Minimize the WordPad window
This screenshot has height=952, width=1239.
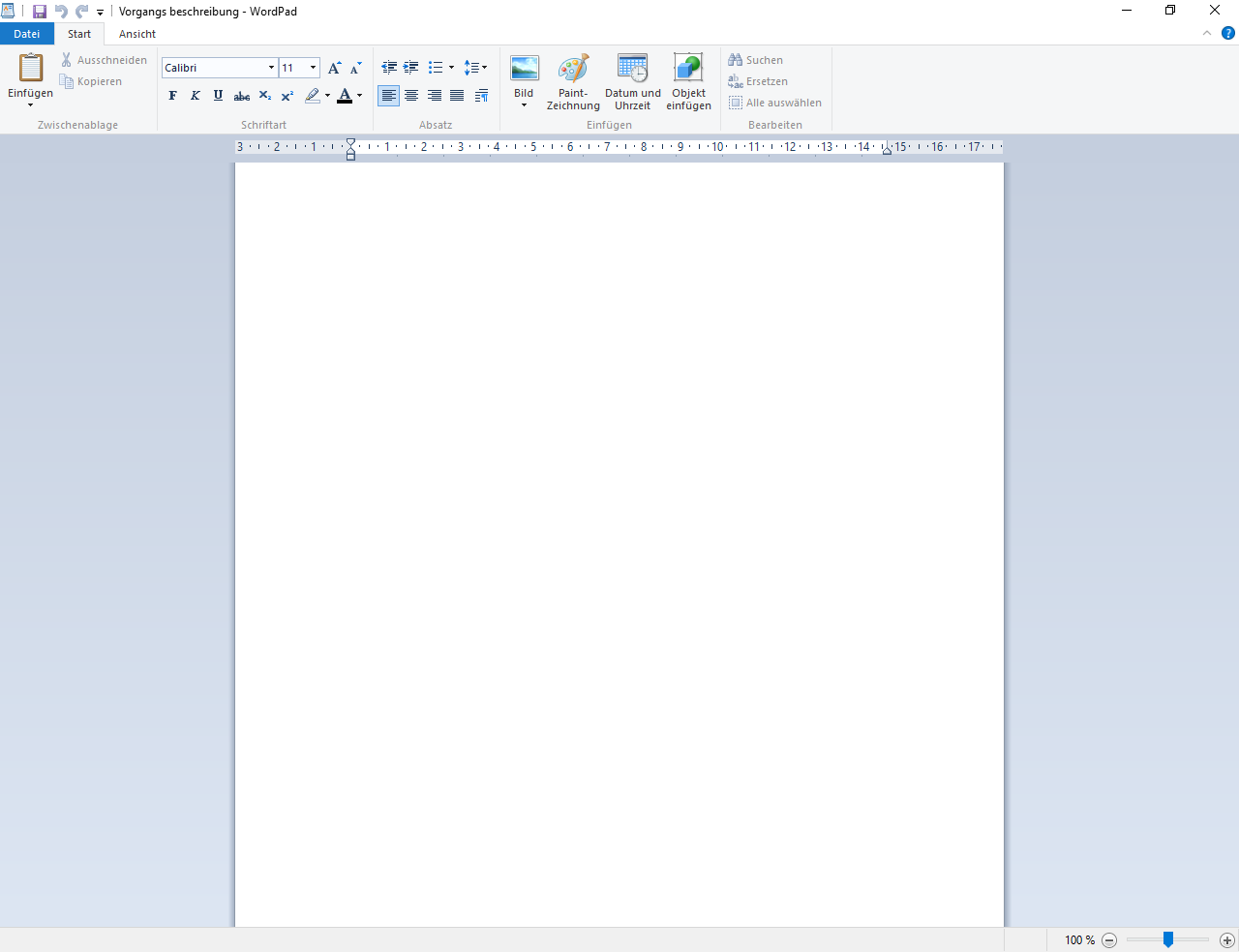[1127, 11]
